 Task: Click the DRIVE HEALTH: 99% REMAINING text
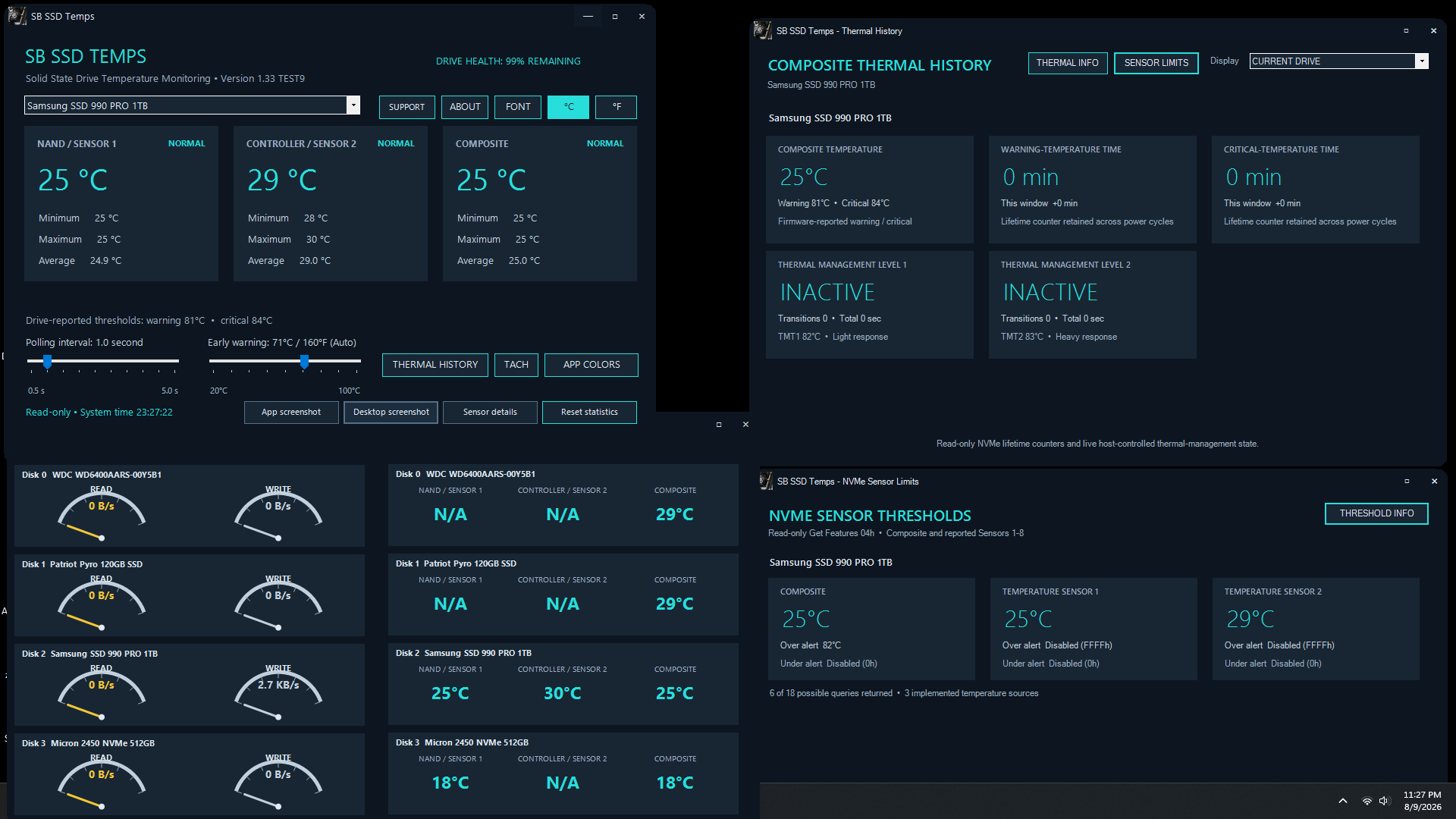coord(508,61)
